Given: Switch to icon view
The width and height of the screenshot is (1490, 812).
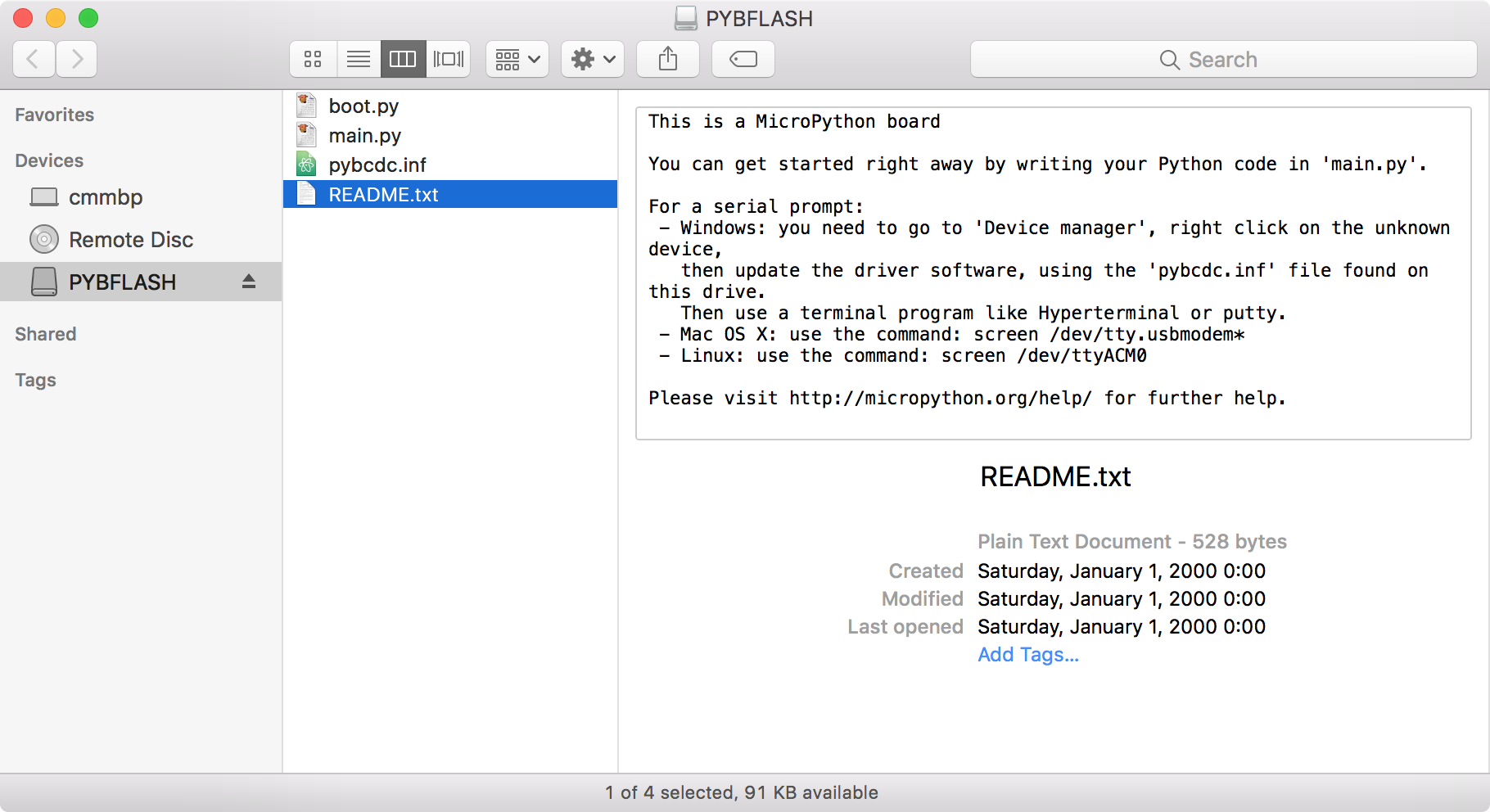Looking at the screenshot, I should pos(313,58).
